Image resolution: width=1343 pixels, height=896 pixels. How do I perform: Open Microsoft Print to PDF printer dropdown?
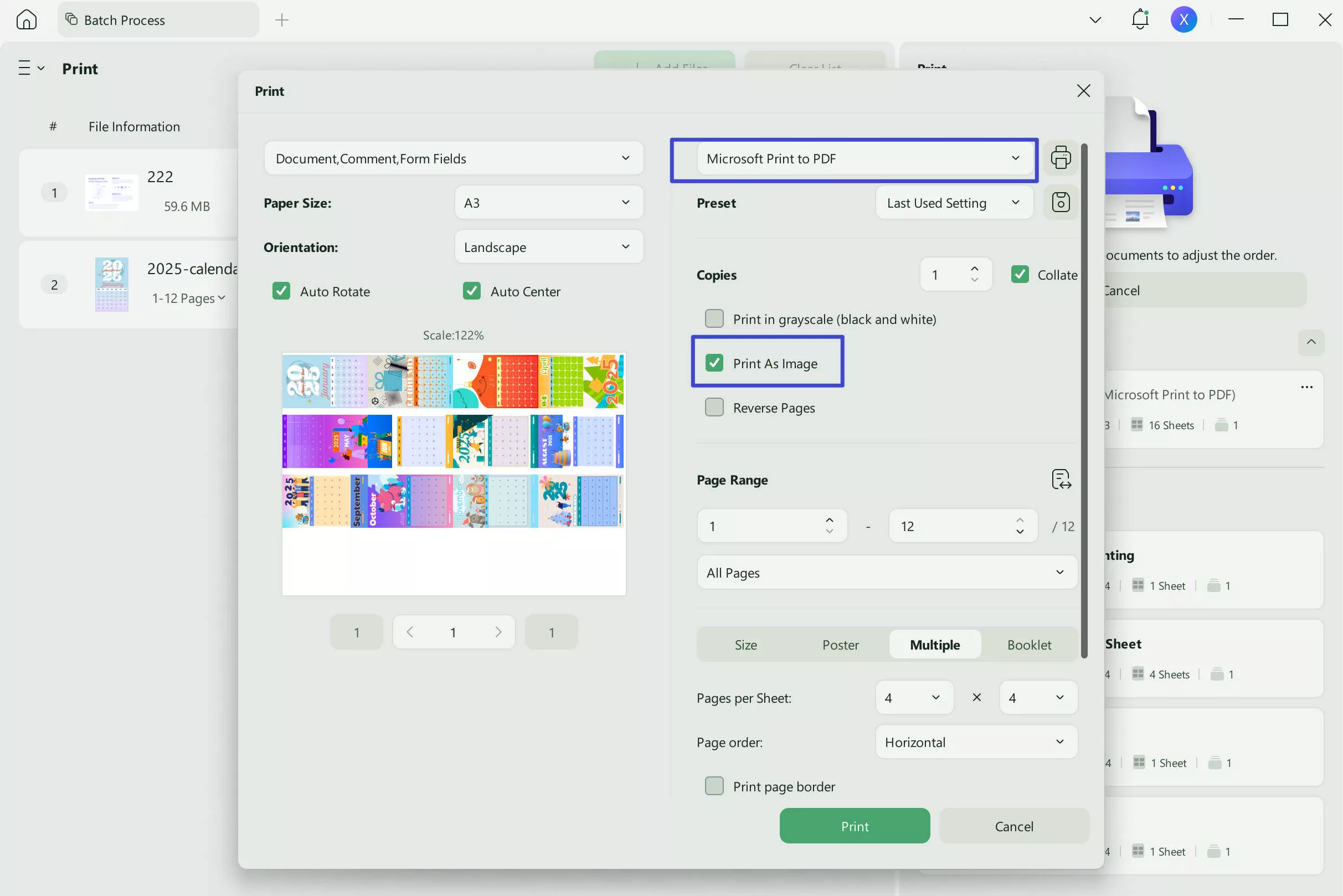tap(863, 159)
